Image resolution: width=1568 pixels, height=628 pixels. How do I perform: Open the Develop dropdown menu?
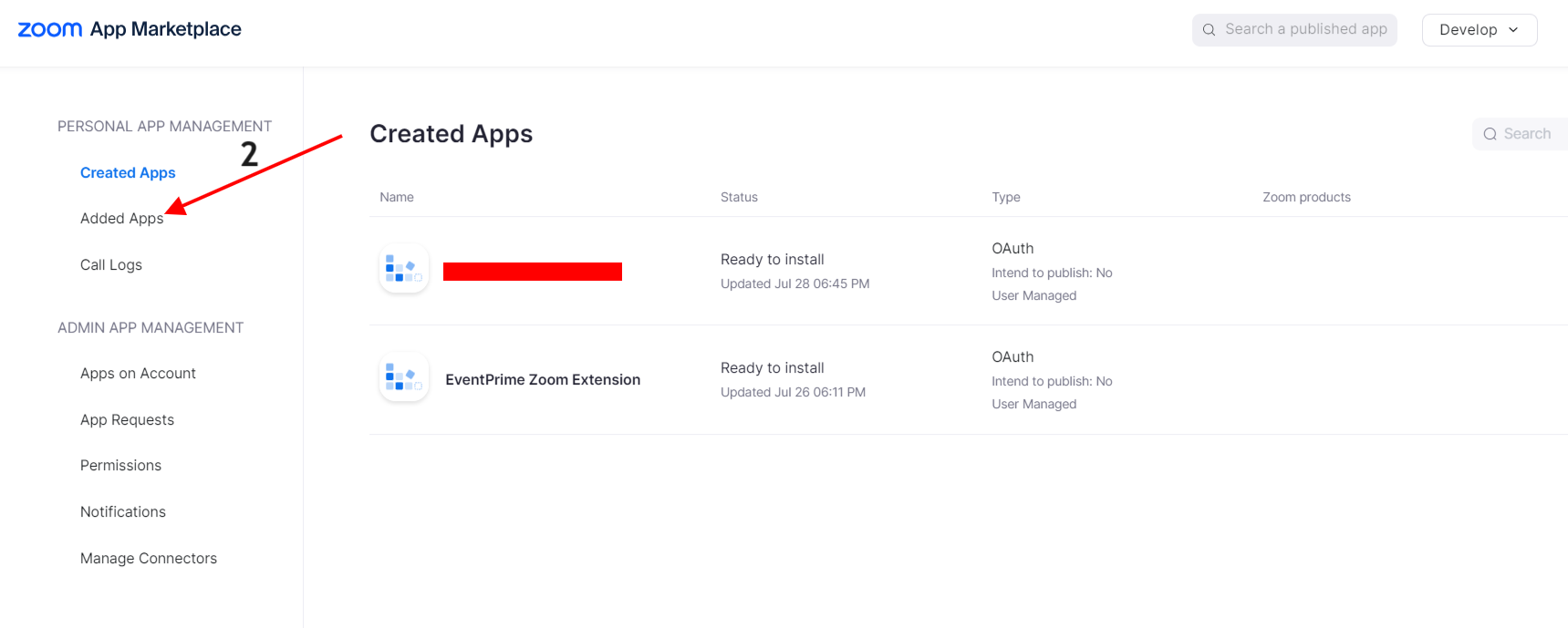point(1478,30)
